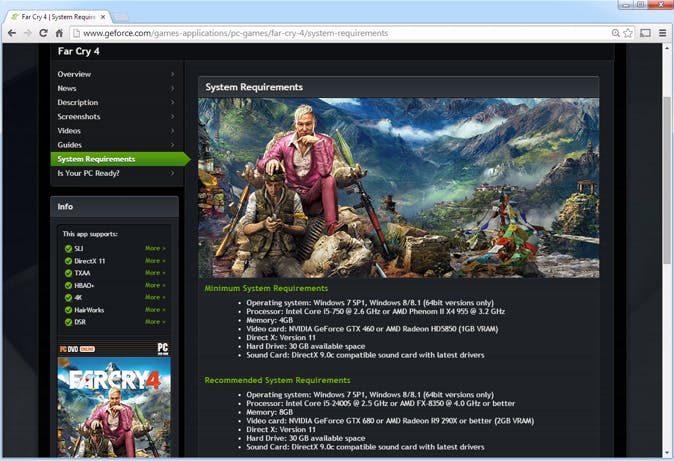
Task: Click the Far Cry 4 page title
Action: [x=79, y=51]
